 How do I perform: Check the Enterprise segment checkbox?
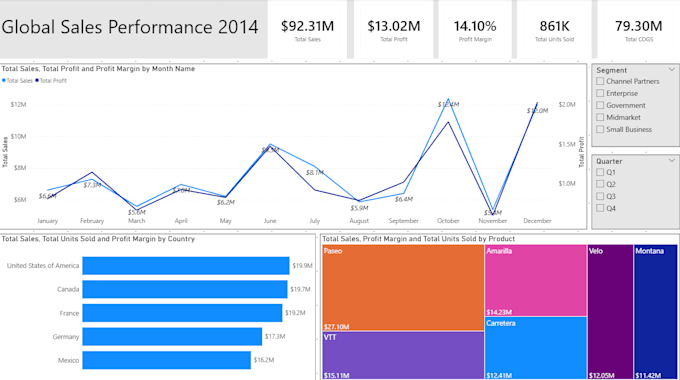coord(600,93)
